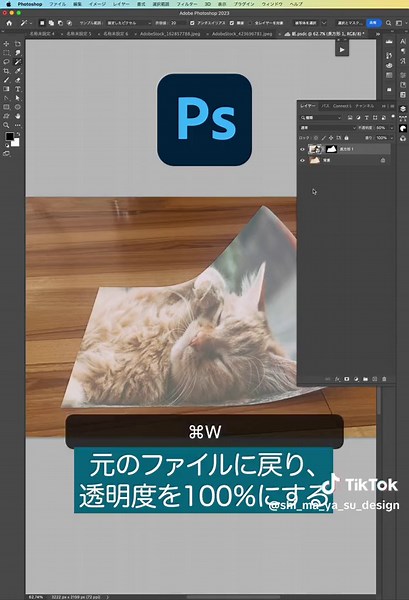Toggle sample all layers checkbox
Image resolution: width=409 pixels, height=600 pixels.
250,23
